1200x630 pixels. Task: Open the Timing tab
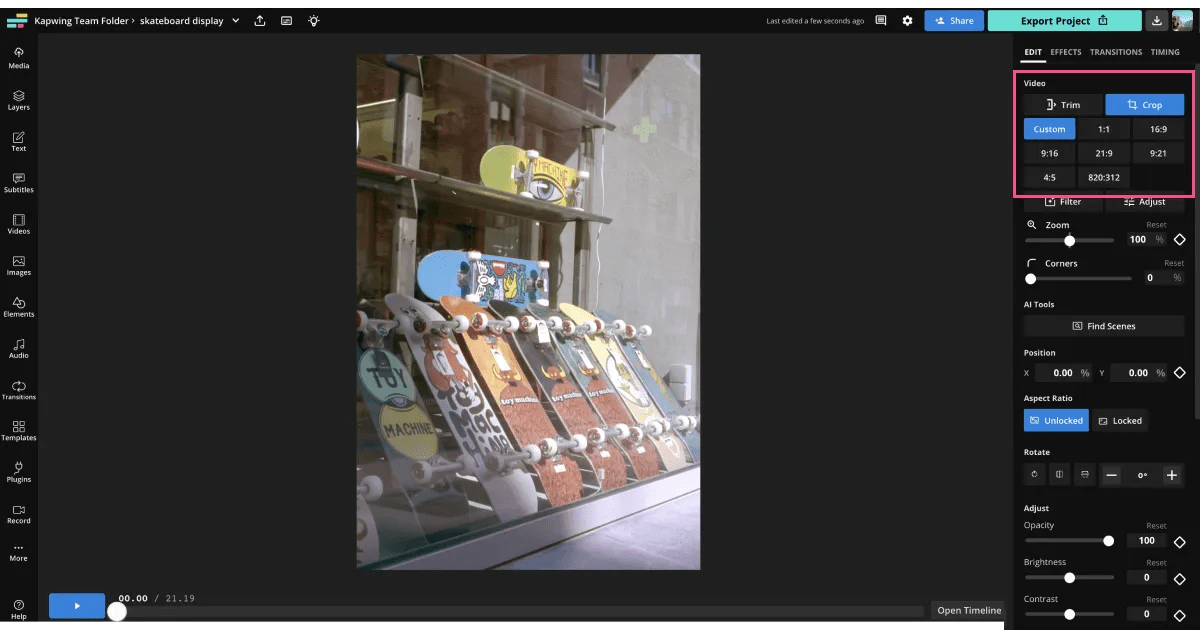click(1165, 52)
